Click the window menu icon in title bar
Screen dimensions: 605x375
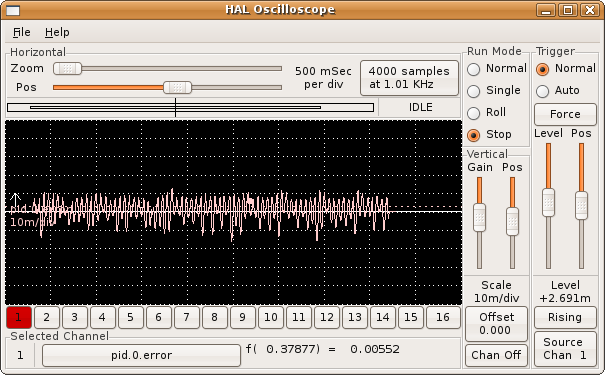coord(13,10)
